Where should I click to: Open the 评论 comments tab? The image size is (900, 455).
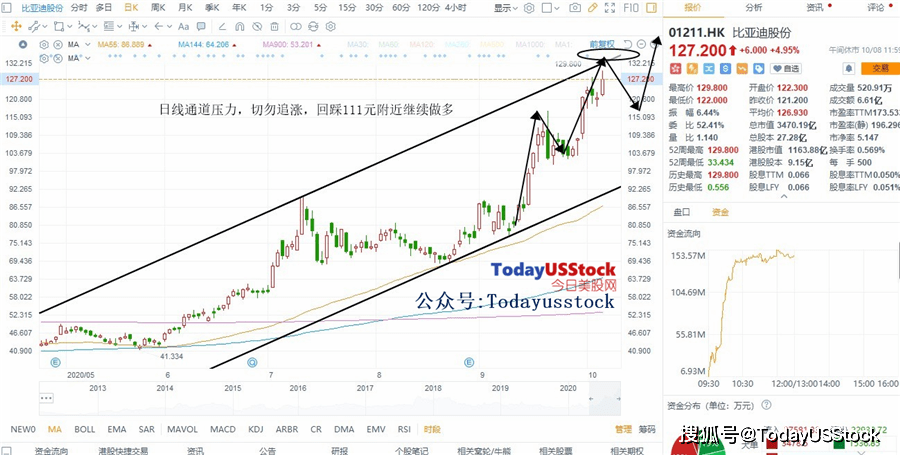(x=876, y=7)
